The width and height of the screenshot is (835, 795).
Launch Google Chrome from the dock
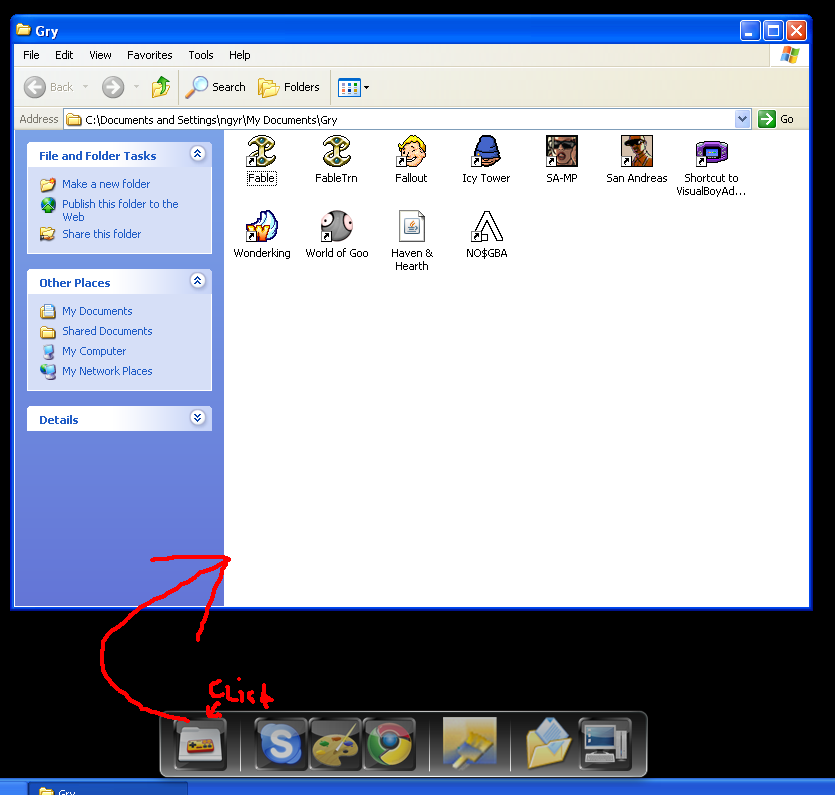point(389,744)
